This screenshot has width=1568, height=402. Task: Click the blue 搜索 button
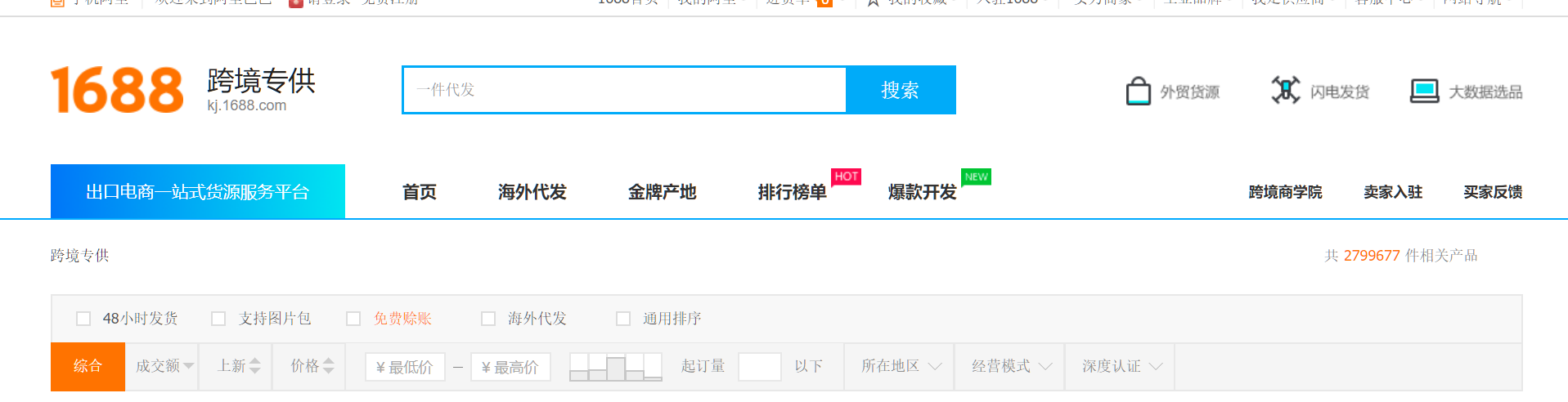coord(901,90)
